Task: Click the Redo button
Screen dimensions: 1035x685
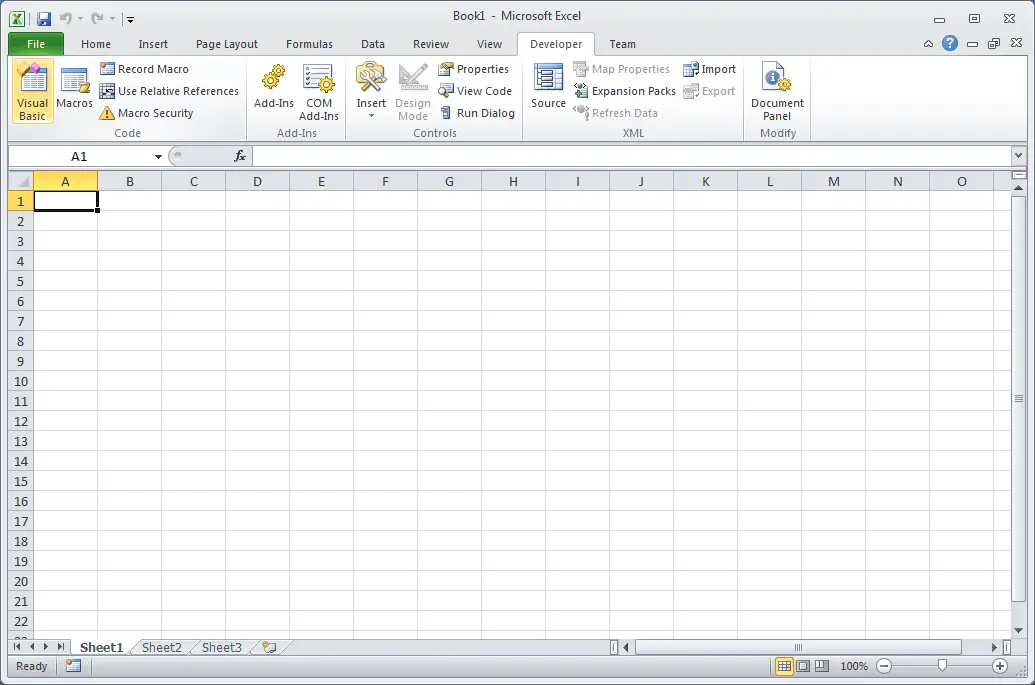Action: coord(97,18)
